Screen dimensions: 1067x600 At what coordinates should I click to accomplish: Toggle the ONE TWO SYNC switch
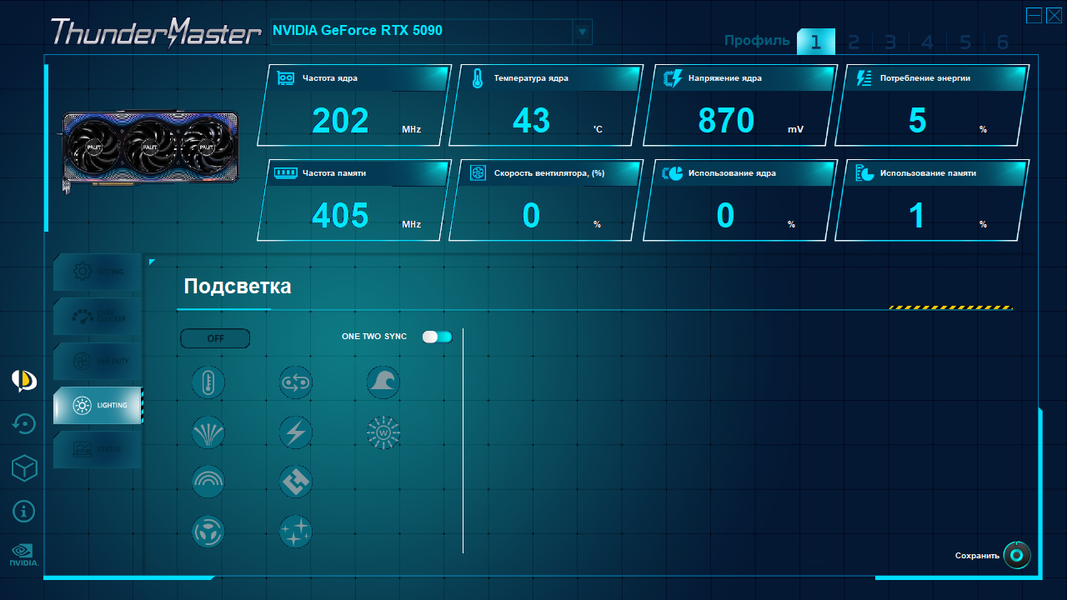coord(437,337)
